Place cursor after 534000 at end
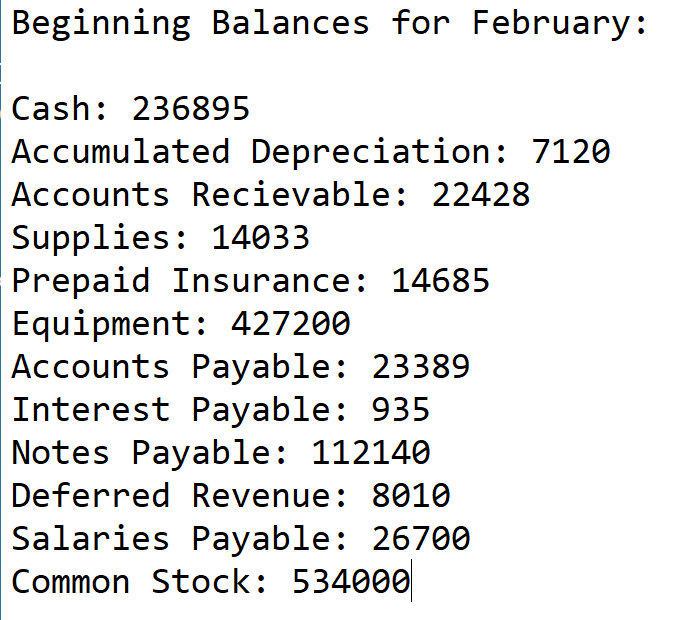 (x=410, y=582)
